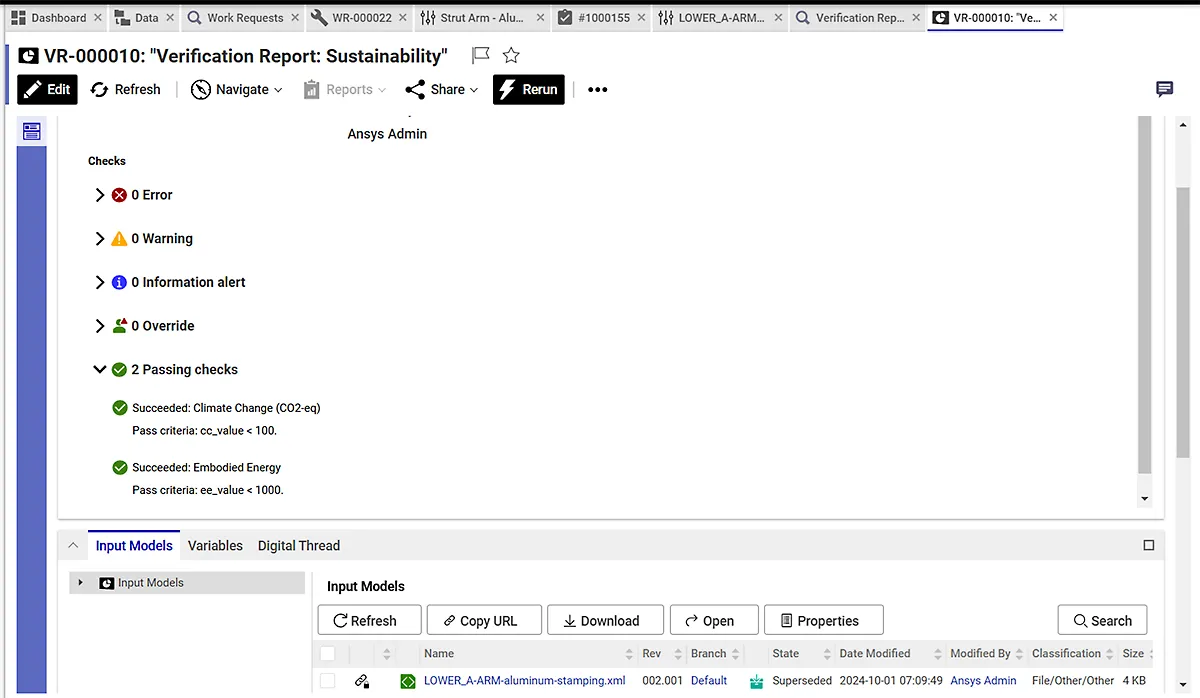1200x698 pixels.
Task: Open the Default branch link
Action: pyautogui.click(x=708, y=680)
